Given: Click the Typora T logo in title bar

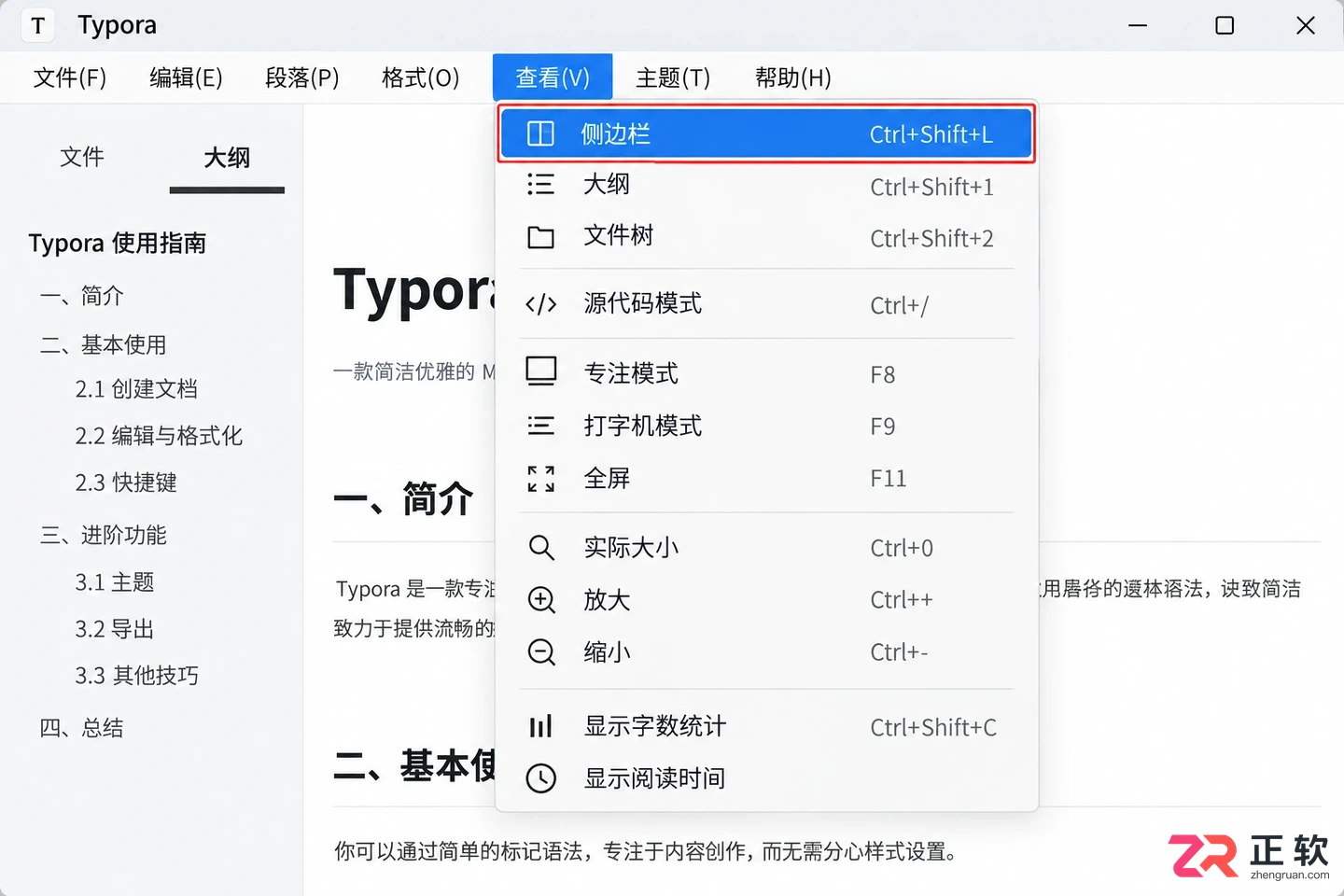Looking at the screenshot, I should click(x=37, y=25).
